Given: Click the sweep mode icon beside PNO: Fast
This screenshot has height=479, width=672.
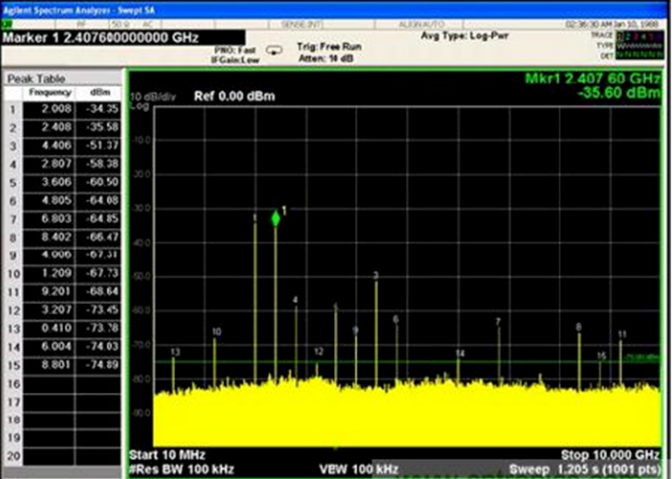Looking at the screenshot, I should coord(272,49).
